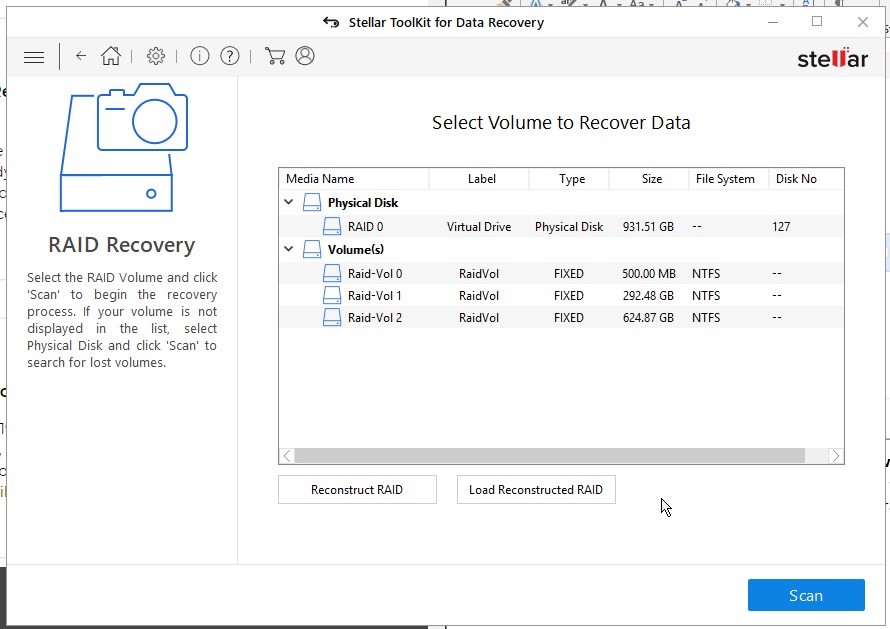Choose Raid-Vol 1 volume

click(374, 296)
